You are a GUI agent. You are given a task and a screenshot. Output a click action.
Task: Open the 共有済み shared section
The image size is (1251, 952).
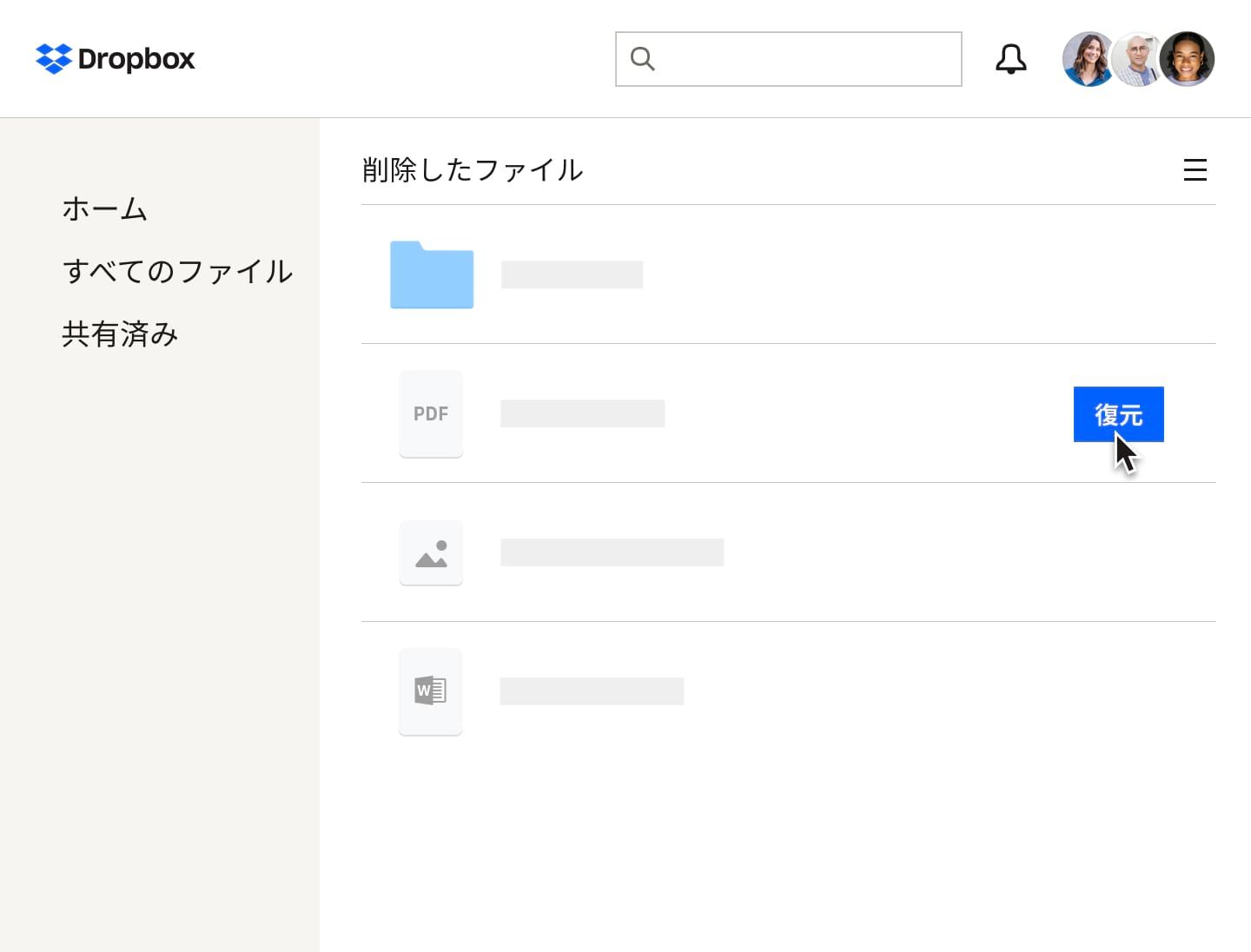tap(119, 334)
